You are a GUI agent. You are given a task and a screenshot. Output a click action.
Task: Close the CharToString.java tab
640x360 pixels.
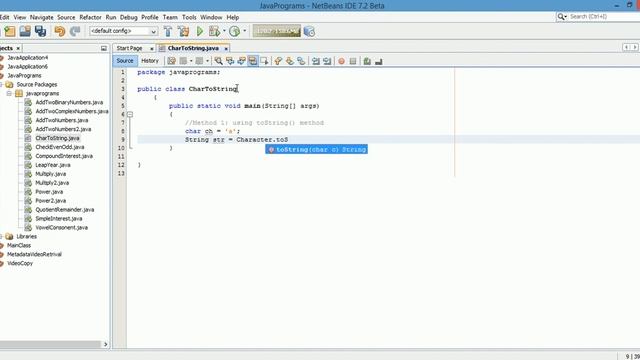[226, 49]
